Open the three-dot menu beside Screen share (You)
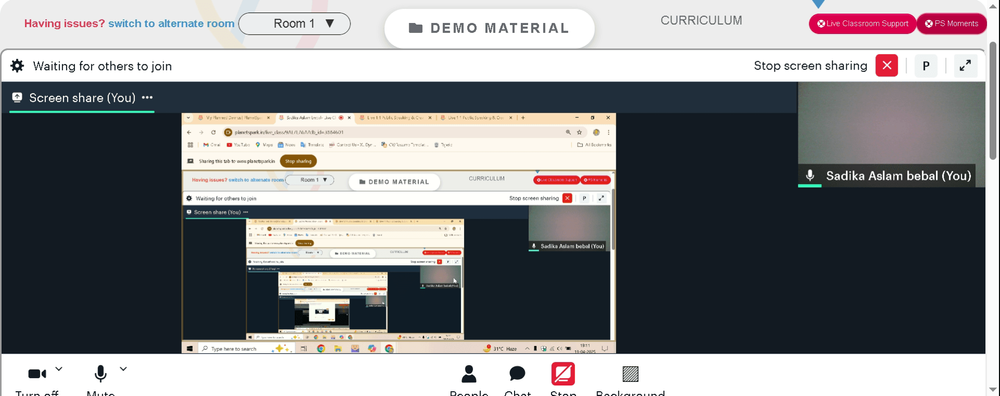This screenshot has width=1000, height=396. tap(147, 98)
